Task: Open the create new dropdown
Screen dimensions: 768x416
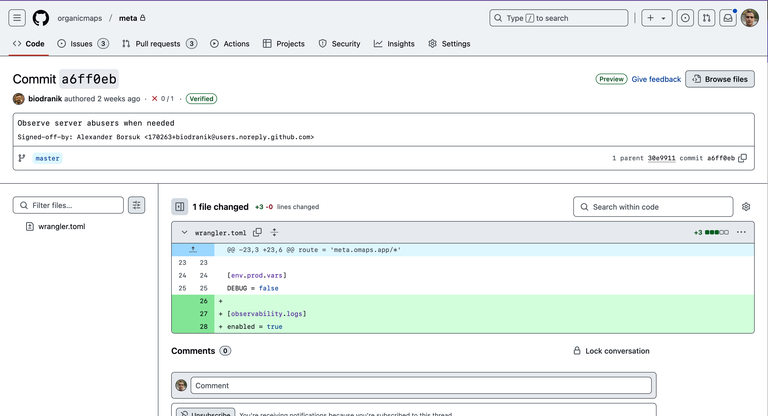Action: click(657, 18)
